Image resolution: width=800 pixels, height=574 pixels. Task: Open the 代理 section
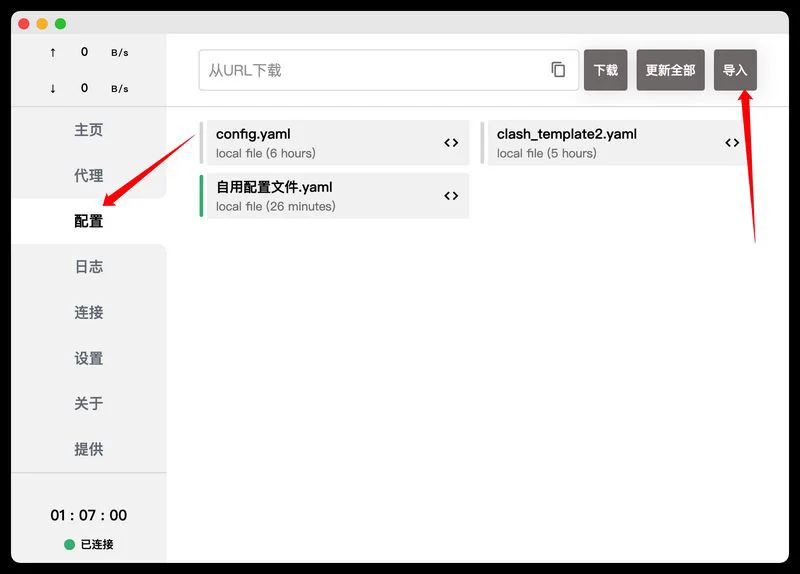click(89, 176)
